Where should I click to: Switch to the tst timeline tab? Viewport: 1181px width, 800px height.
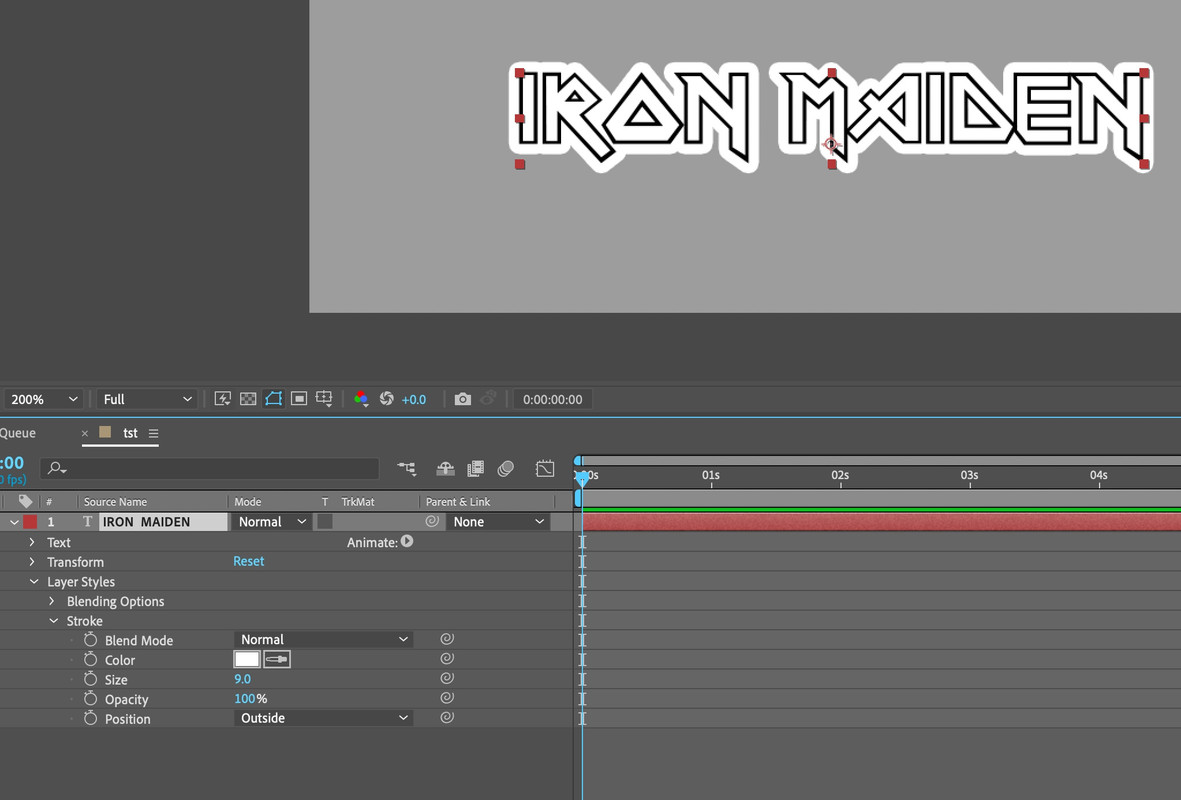pos(130,433)
